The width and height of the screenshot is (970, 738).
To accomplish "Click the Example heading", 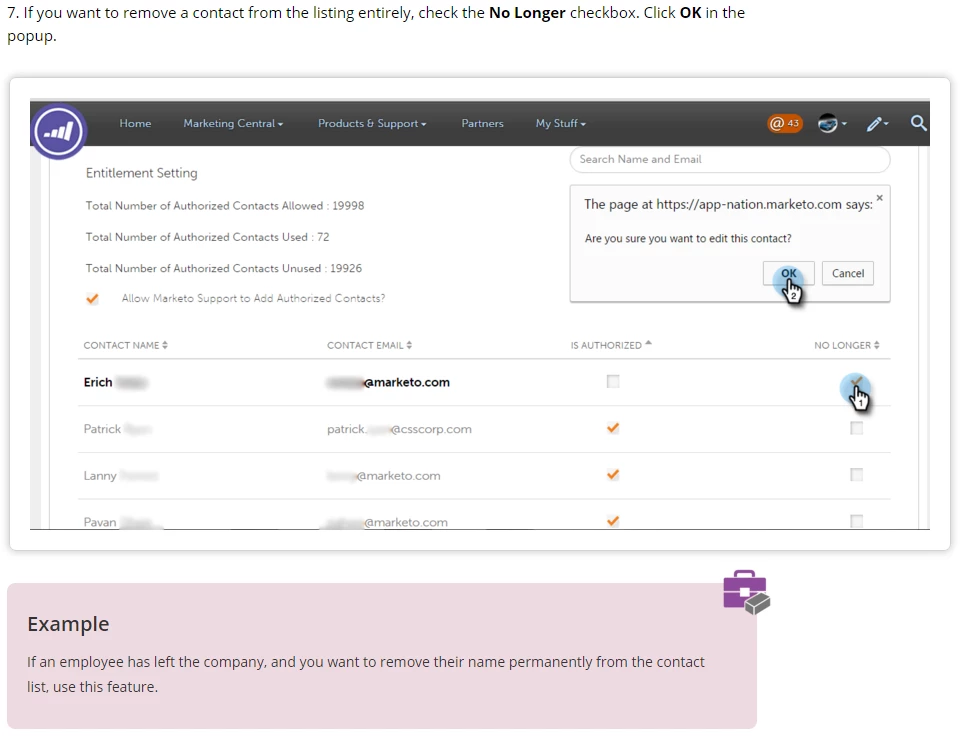I will click(x=68, y=624).
